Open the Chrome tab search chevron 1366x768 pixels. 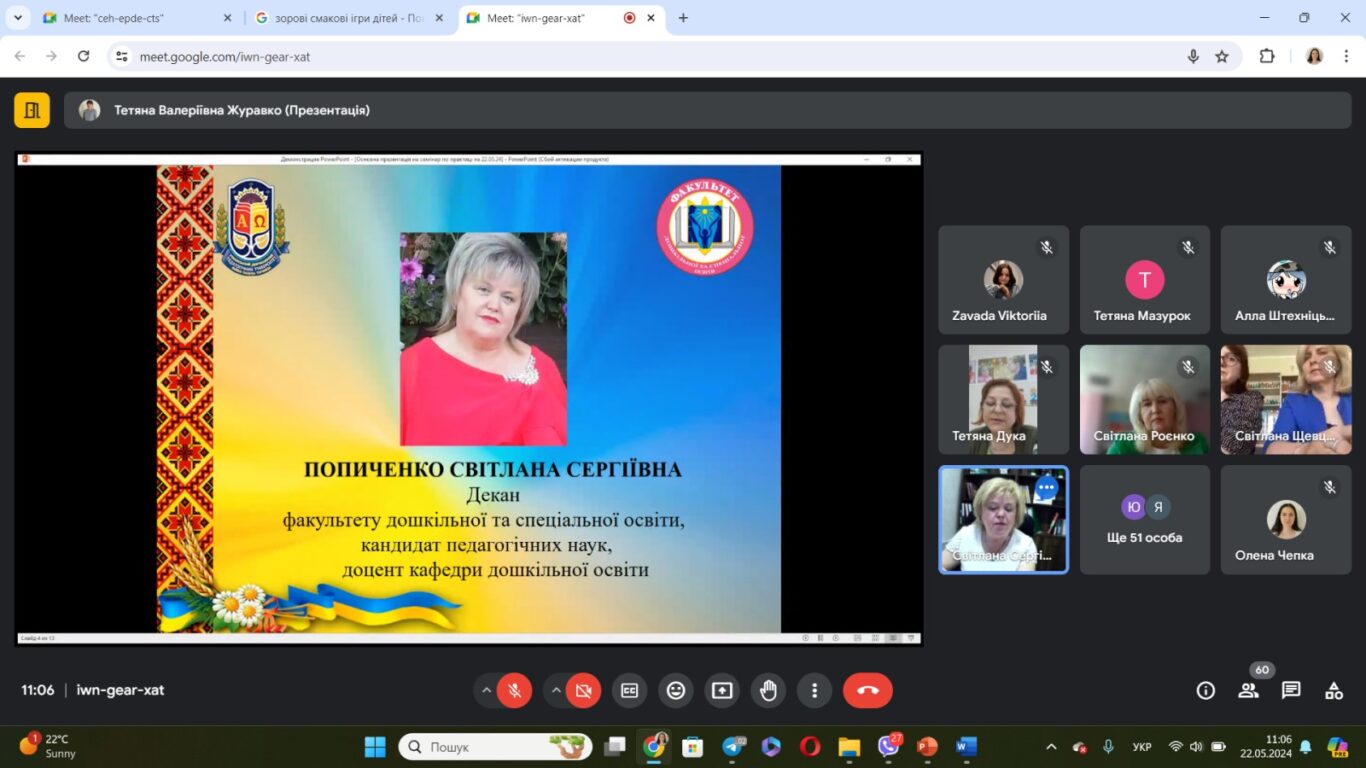(18, 18)
